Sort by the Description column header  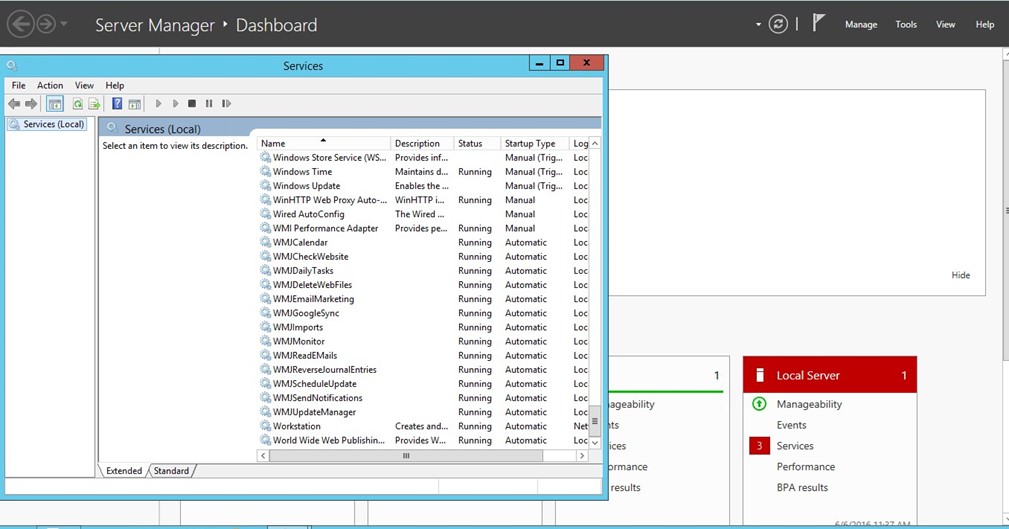422,143
